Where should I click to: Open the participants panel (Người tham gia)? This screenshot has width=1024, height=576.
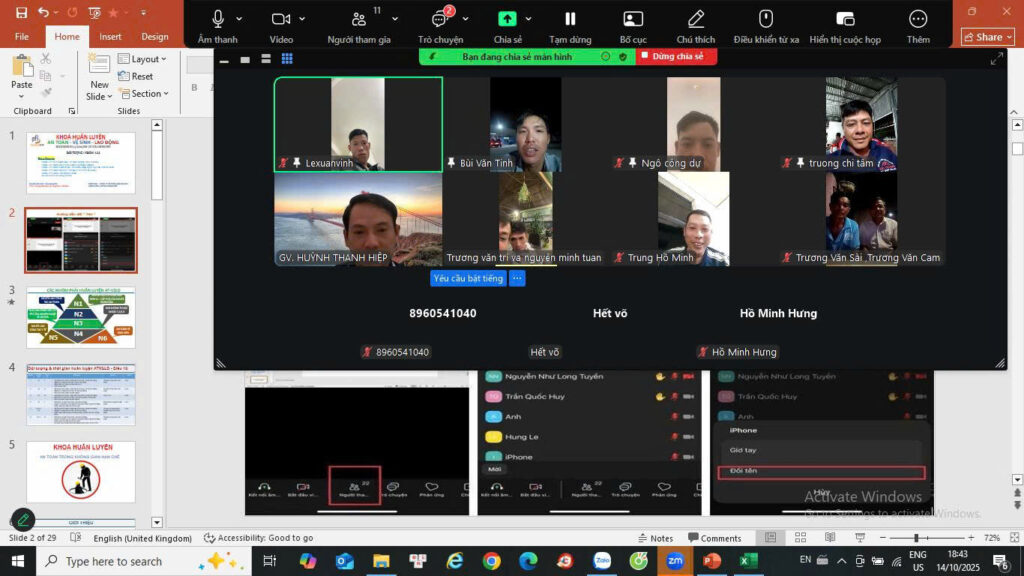pos(359,19)
